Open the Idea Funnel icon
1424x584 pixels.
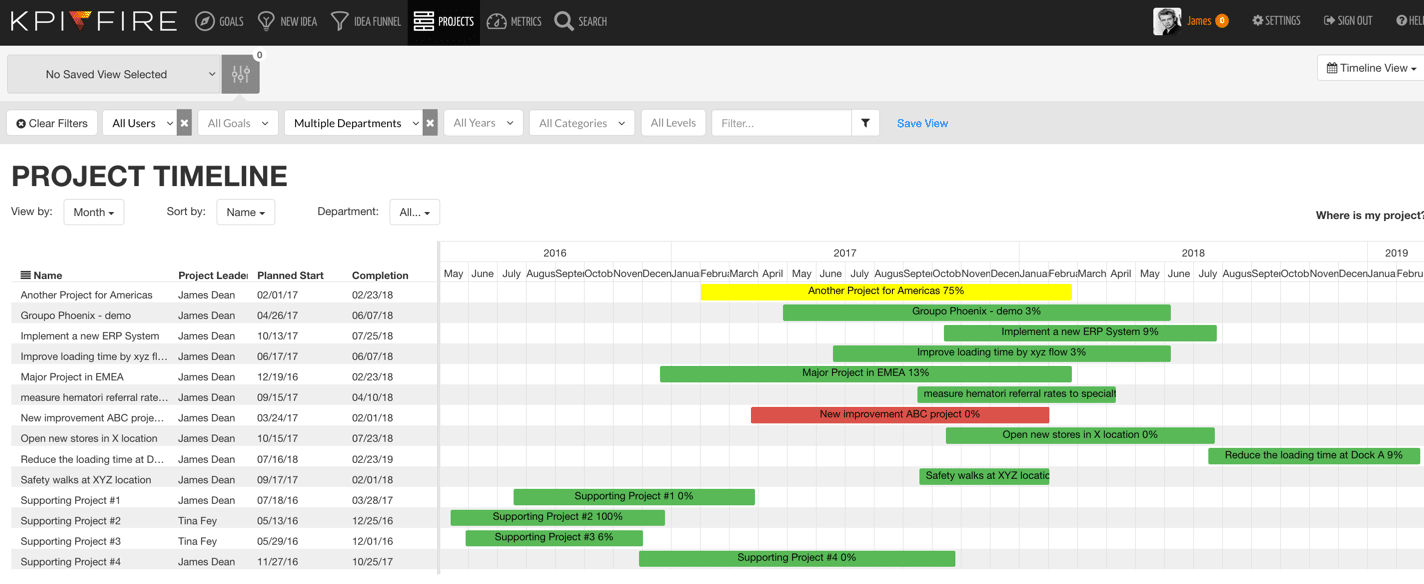coord(340,21)
